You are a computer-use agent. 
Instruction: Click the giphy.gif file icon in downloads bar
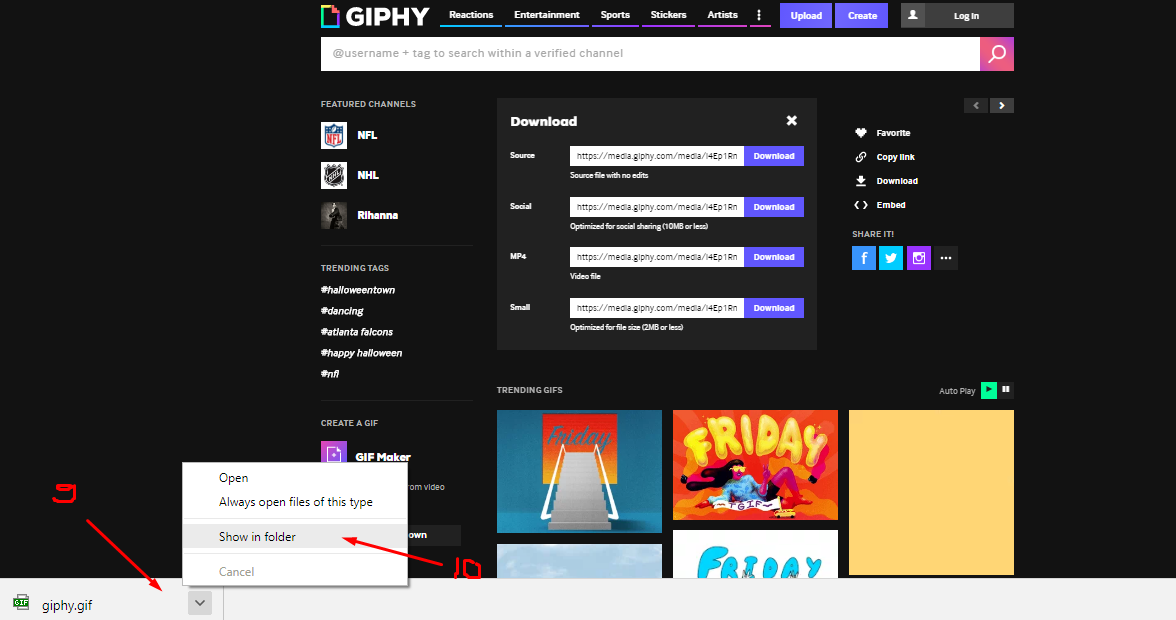click(x=21, y=602)
